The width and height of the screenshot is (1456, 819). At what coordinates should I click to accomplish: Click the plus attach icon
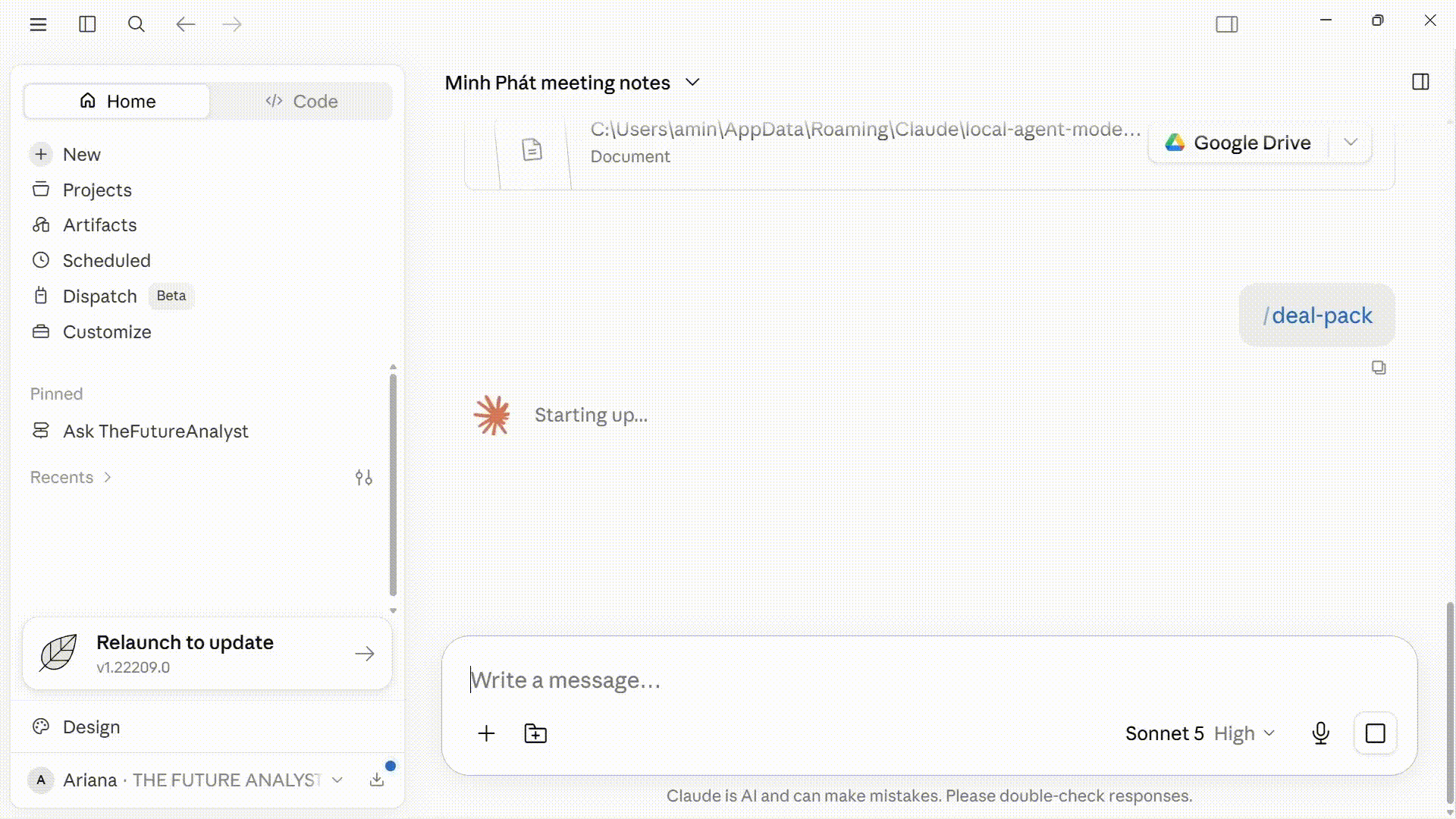486,733
